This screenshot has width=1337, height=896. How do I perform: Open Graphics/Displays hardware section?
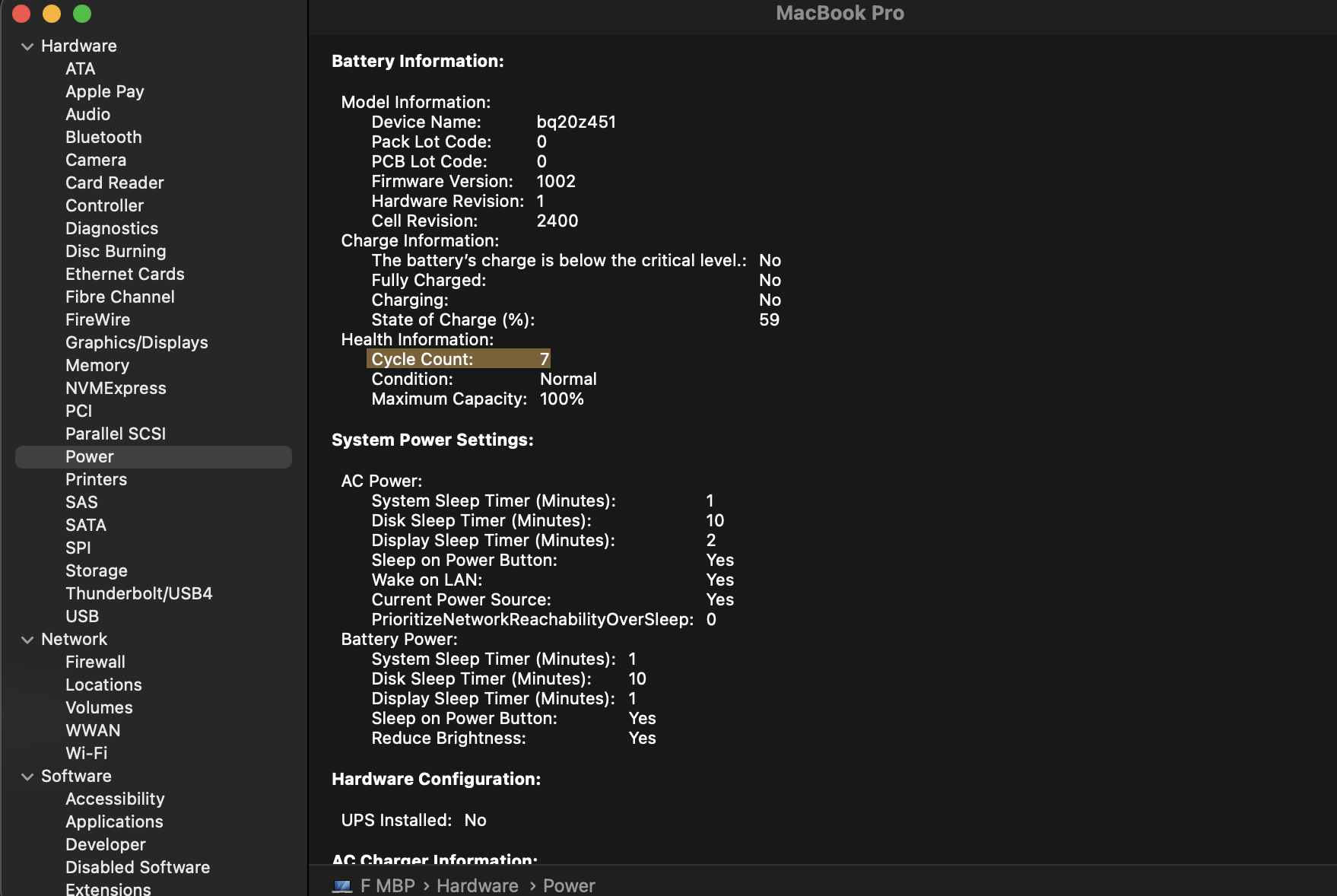pyautogui.click(x=137, y=342)
